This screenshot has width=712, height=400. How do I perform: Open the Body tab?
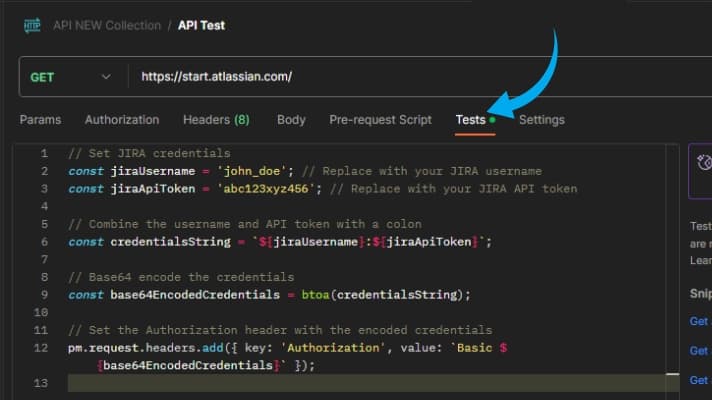click(291, 120)
